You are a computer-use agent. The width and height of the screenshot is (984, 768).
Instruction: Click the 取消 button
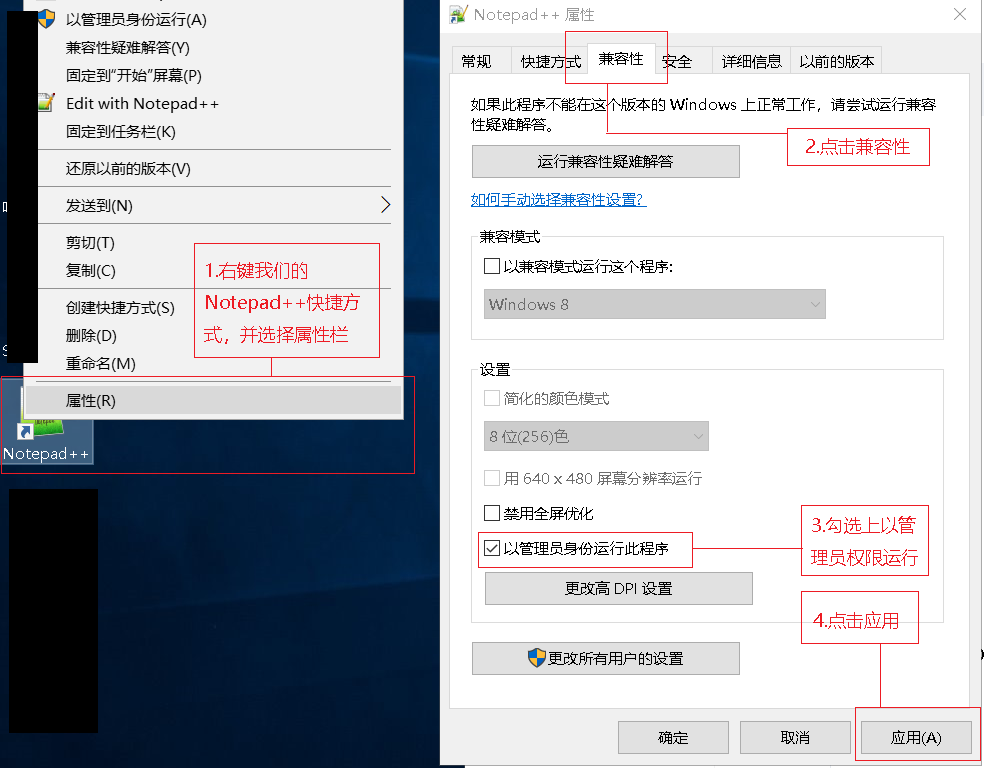click(x=795, y=737)
